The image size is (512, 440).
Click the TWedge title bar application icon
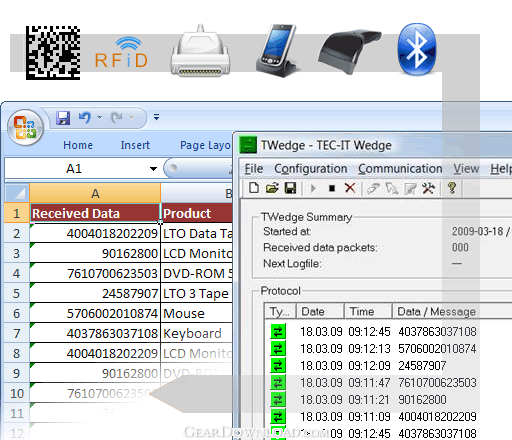[x=248, y=145]
